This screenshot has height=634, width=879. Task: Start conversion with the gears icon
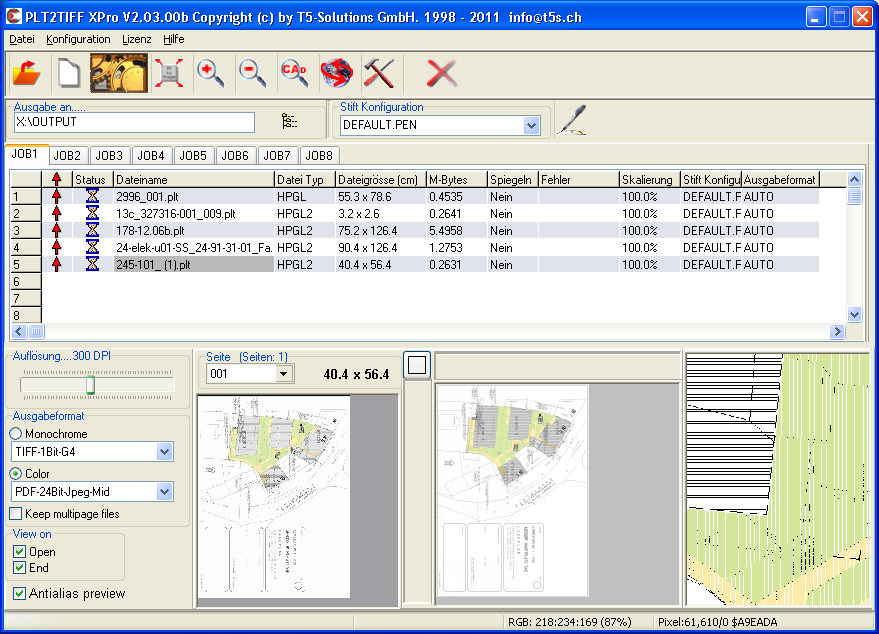tap(119, 73)
